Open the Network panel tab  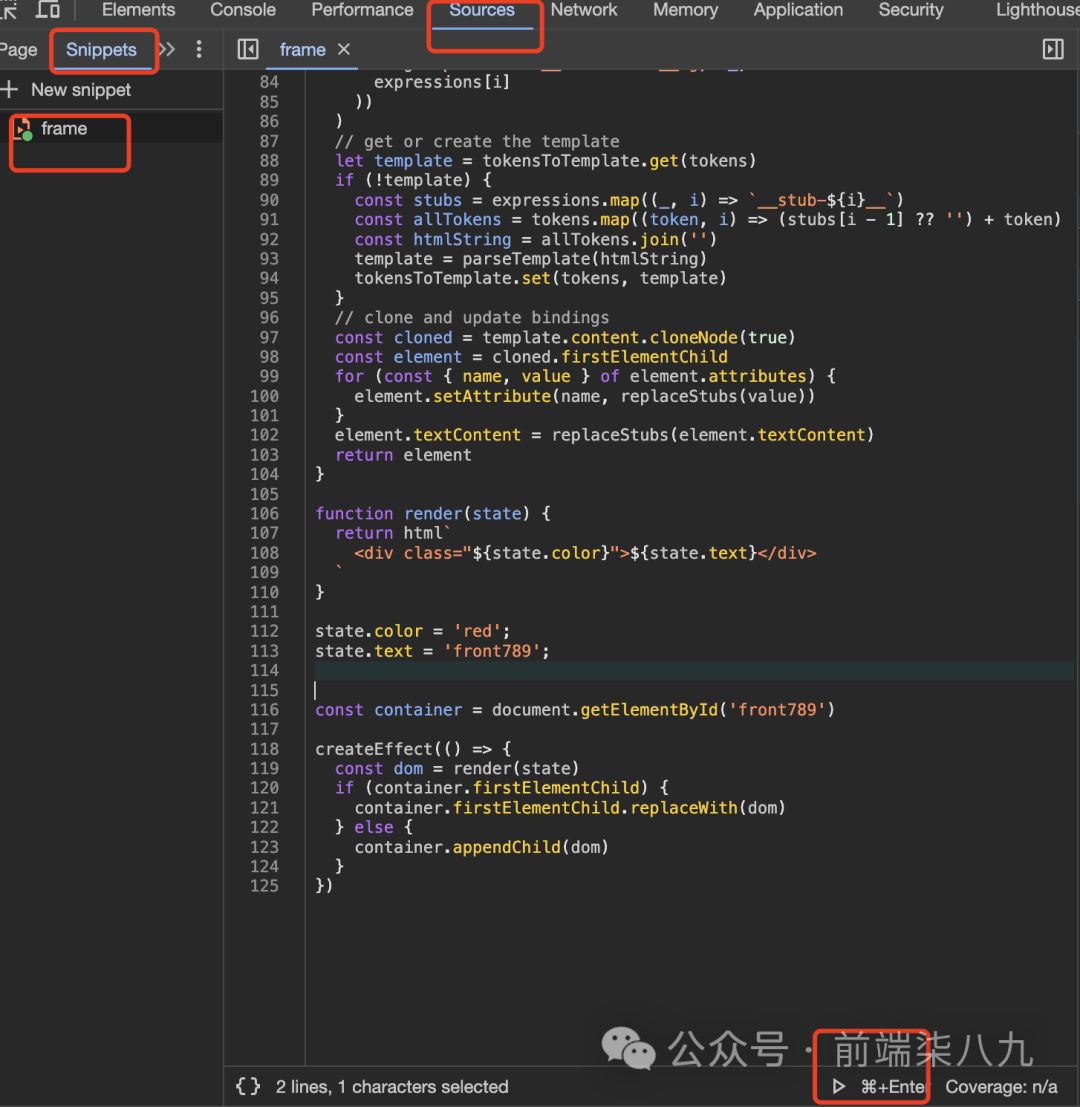[x=584, y=10]
